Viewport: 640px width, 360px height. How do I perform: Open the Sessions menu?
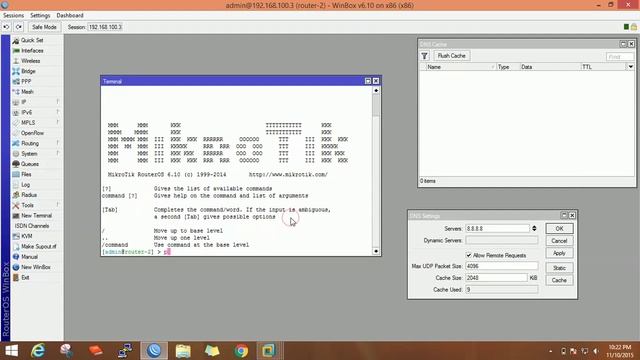(x=13, y=16)
